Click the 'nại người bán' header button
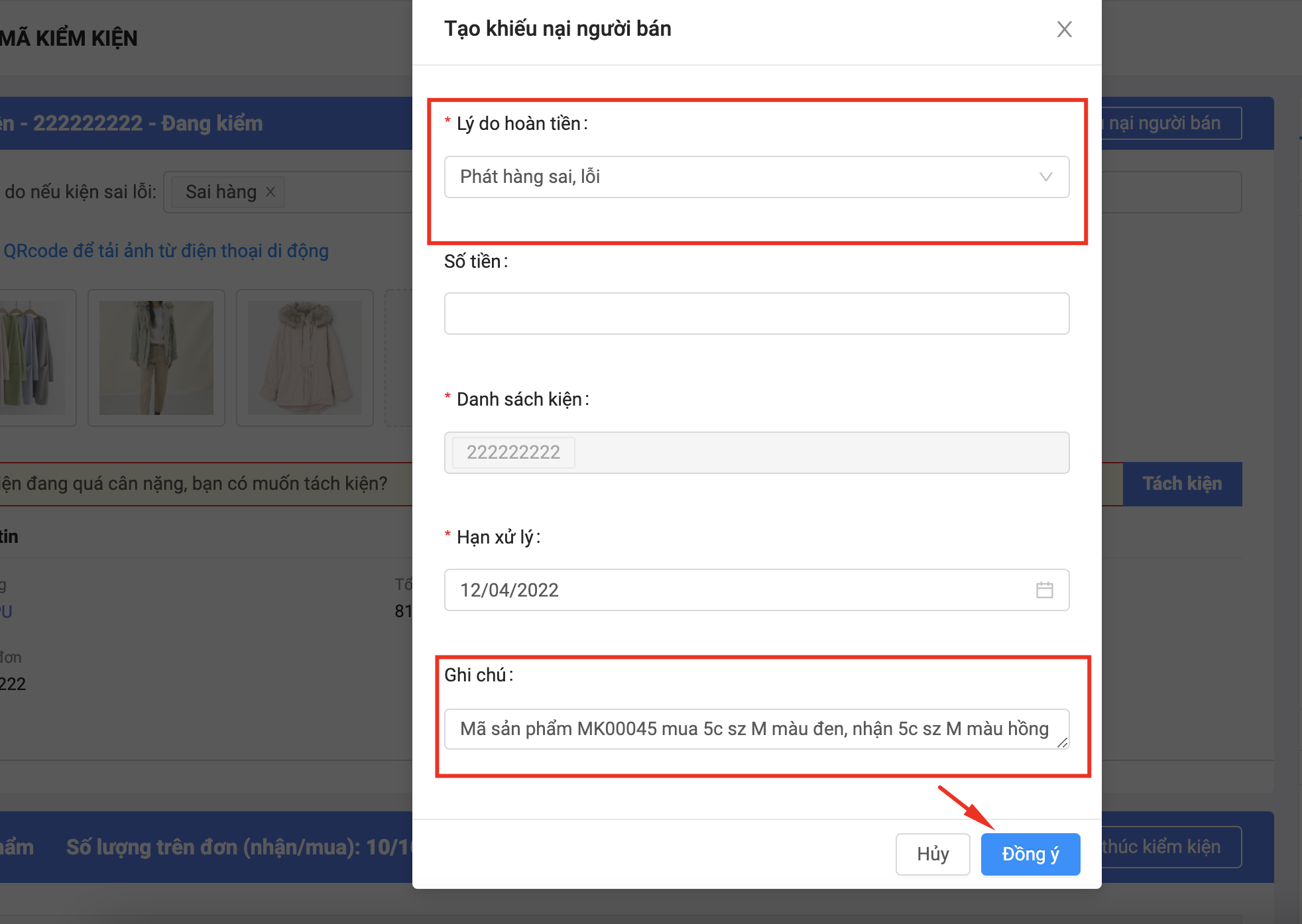Screen dimensions: 1302x924 [1170, 123]
